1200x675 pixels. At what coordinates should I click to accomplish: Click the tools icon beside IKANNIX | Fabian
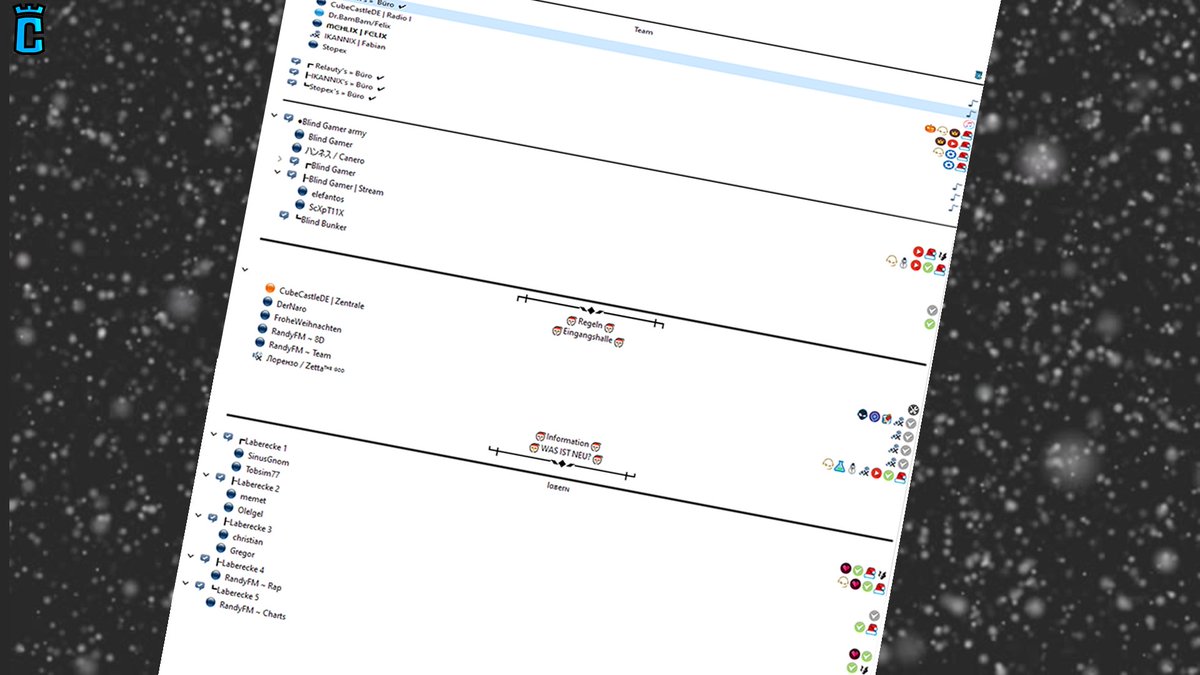coord(315,35)
